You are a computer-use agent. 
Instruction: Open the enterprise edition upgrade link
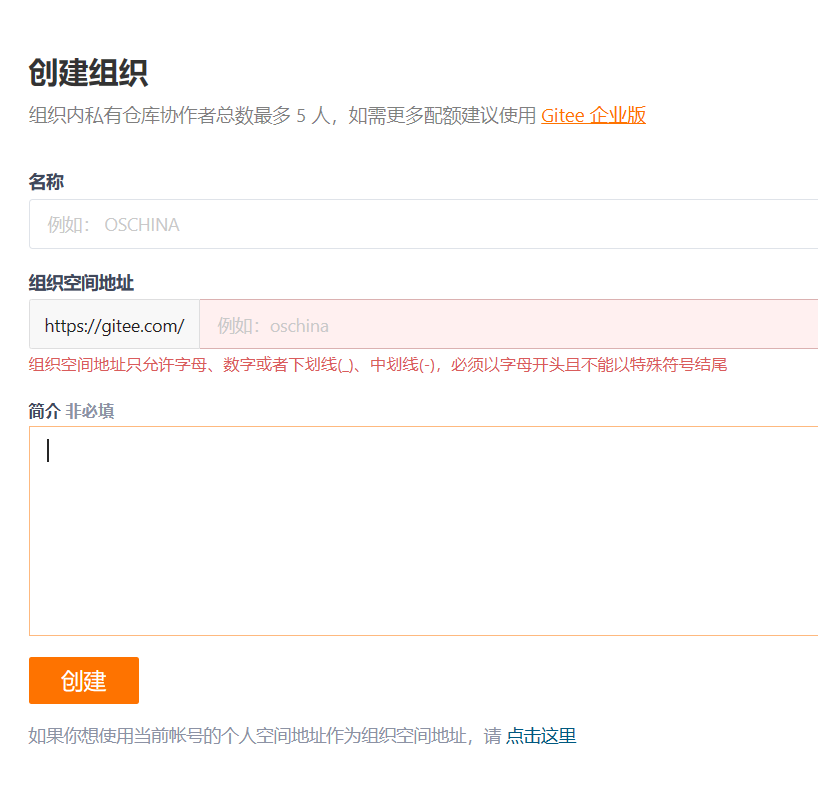594,115
